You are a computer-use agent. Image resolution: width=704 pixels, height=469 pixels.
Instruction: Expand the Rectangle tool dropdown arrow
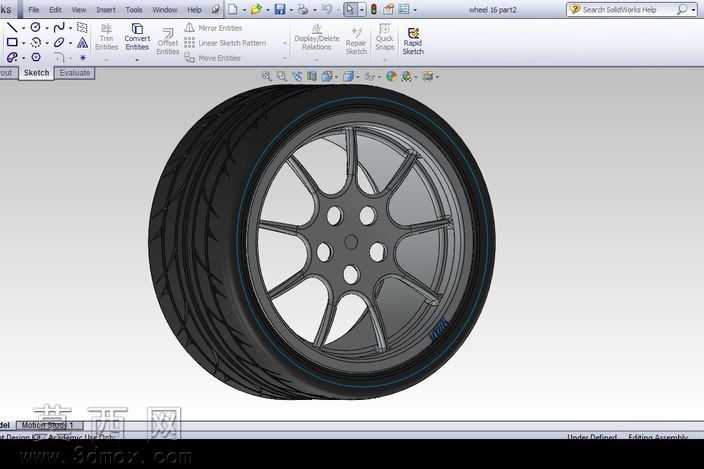[23, 44]
